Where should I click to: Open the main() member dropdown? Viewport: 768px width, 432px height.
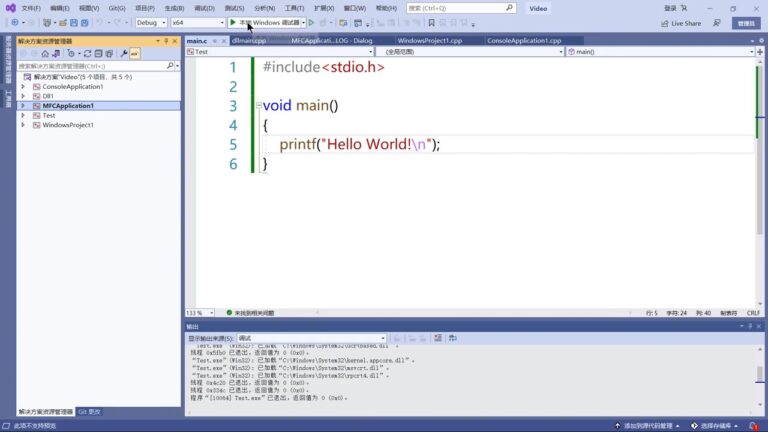coord(660,51)
